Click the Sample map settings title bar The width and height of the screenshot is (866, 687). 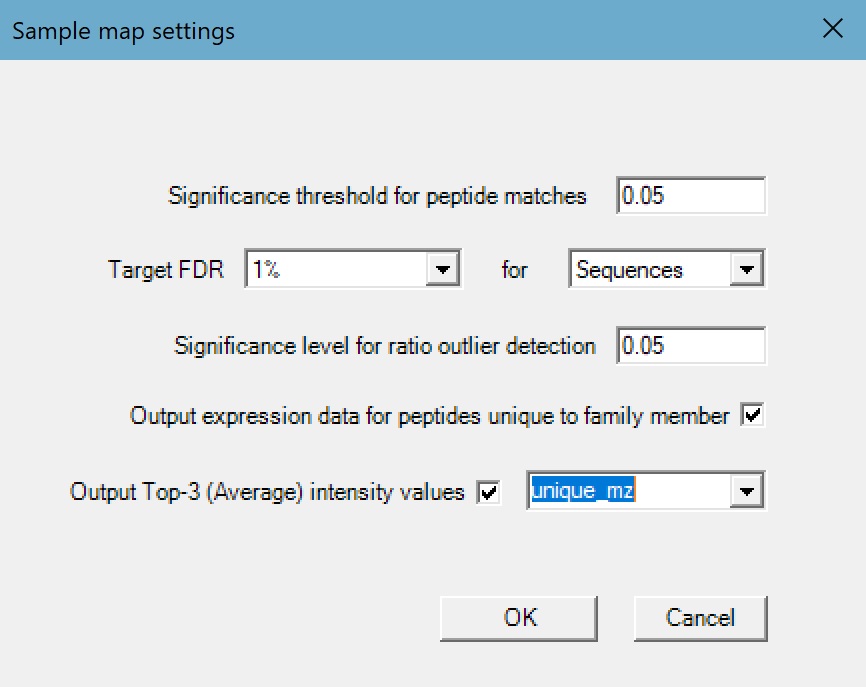(x=400, y=30)
